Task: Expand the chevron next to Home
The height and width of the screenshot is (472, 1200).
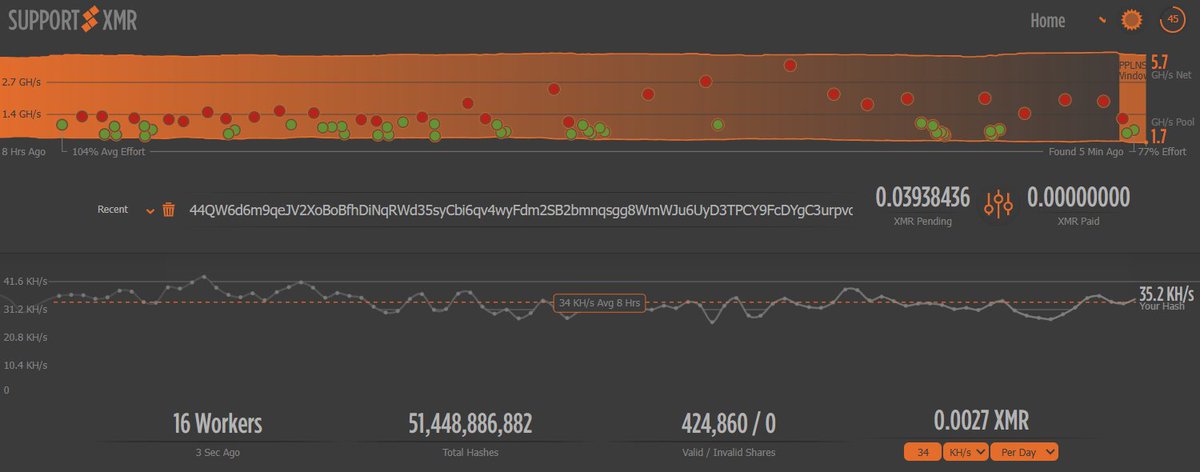Action: coord(1103,19)
